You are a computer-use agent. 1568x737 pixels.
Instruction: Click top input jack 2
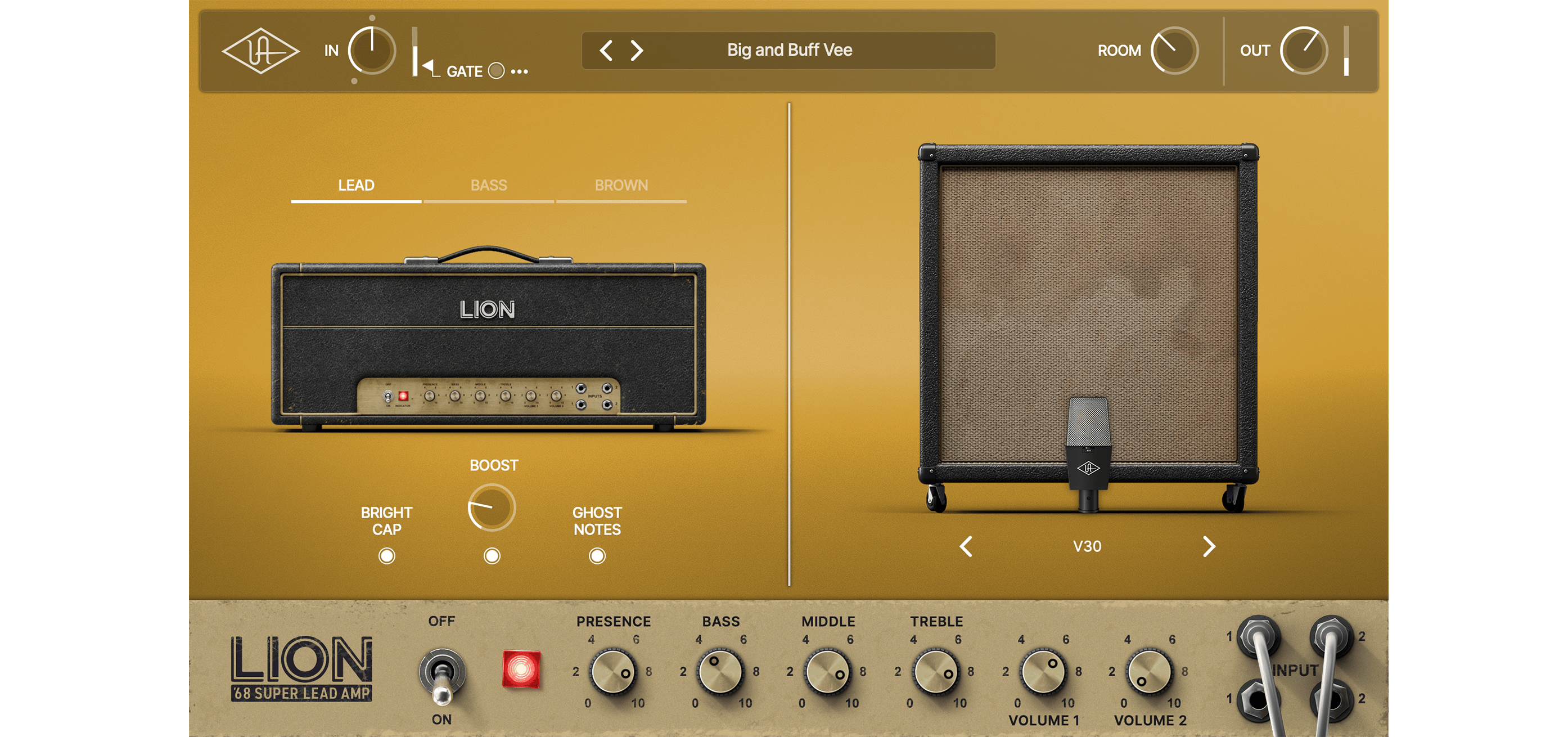click(1332, 637)
